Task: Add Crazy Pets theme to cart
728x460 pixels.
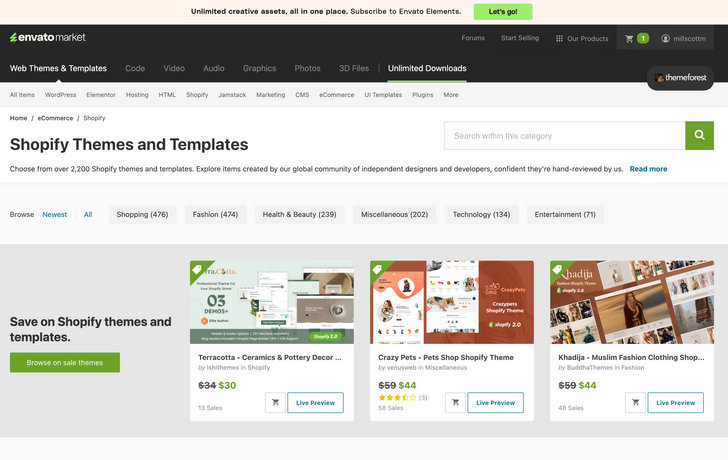Action: (x=456, y=402)
